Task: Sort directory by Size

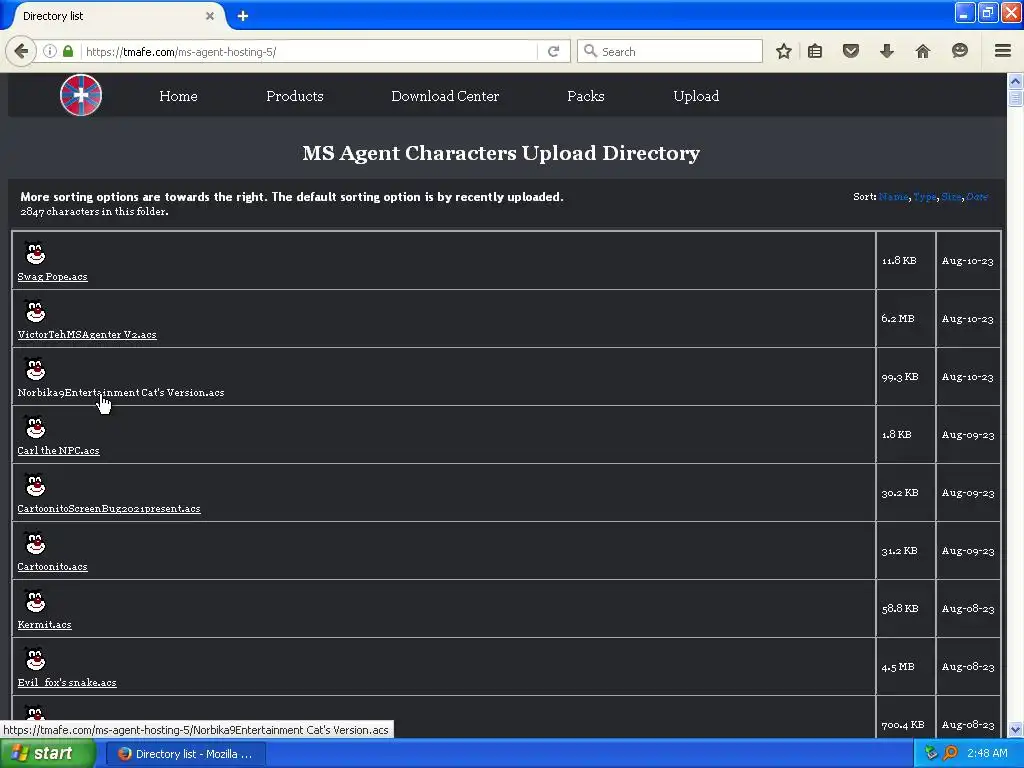Action: coord(952,197)
